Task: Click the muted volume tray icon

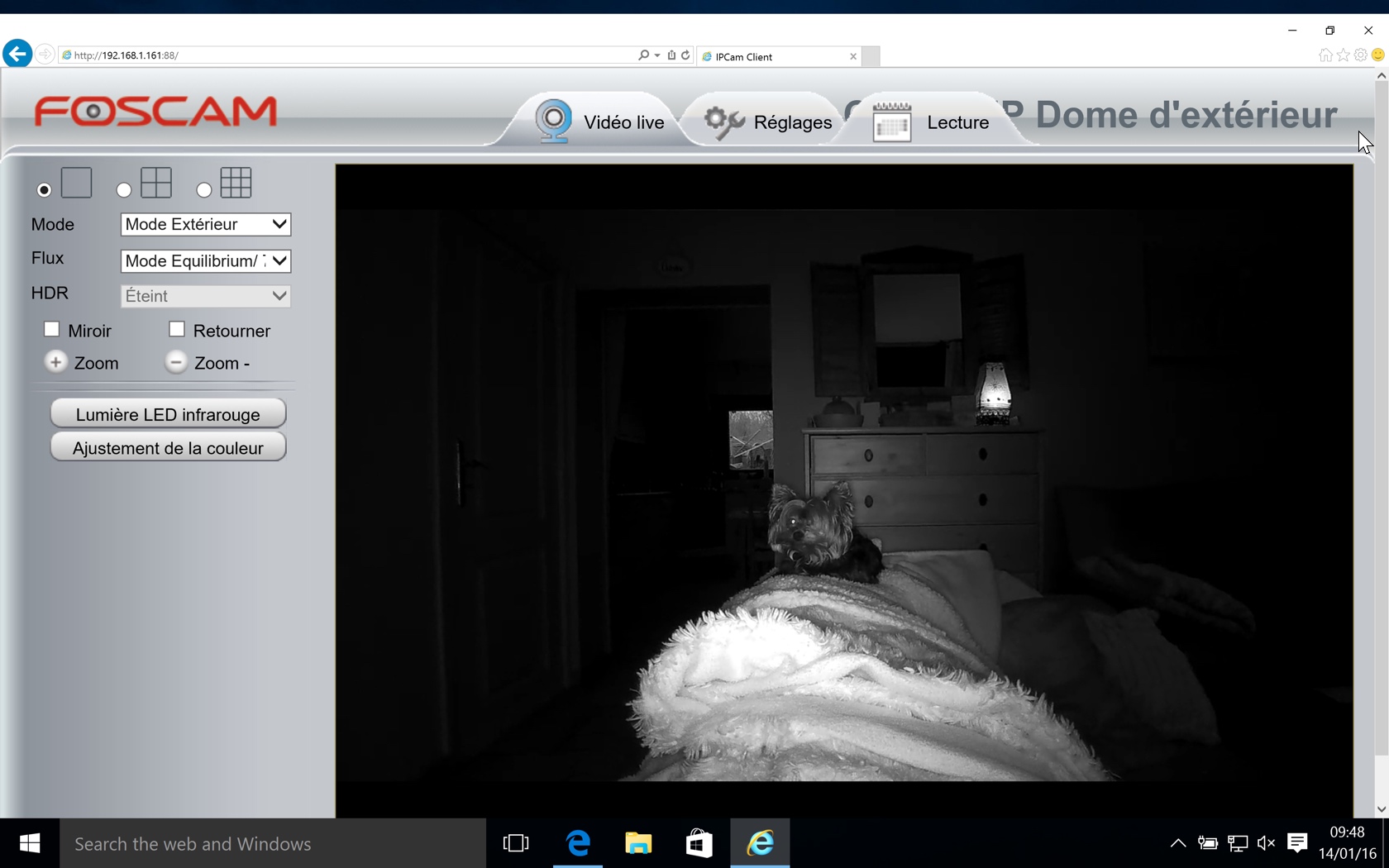Action: [1265, 843]
